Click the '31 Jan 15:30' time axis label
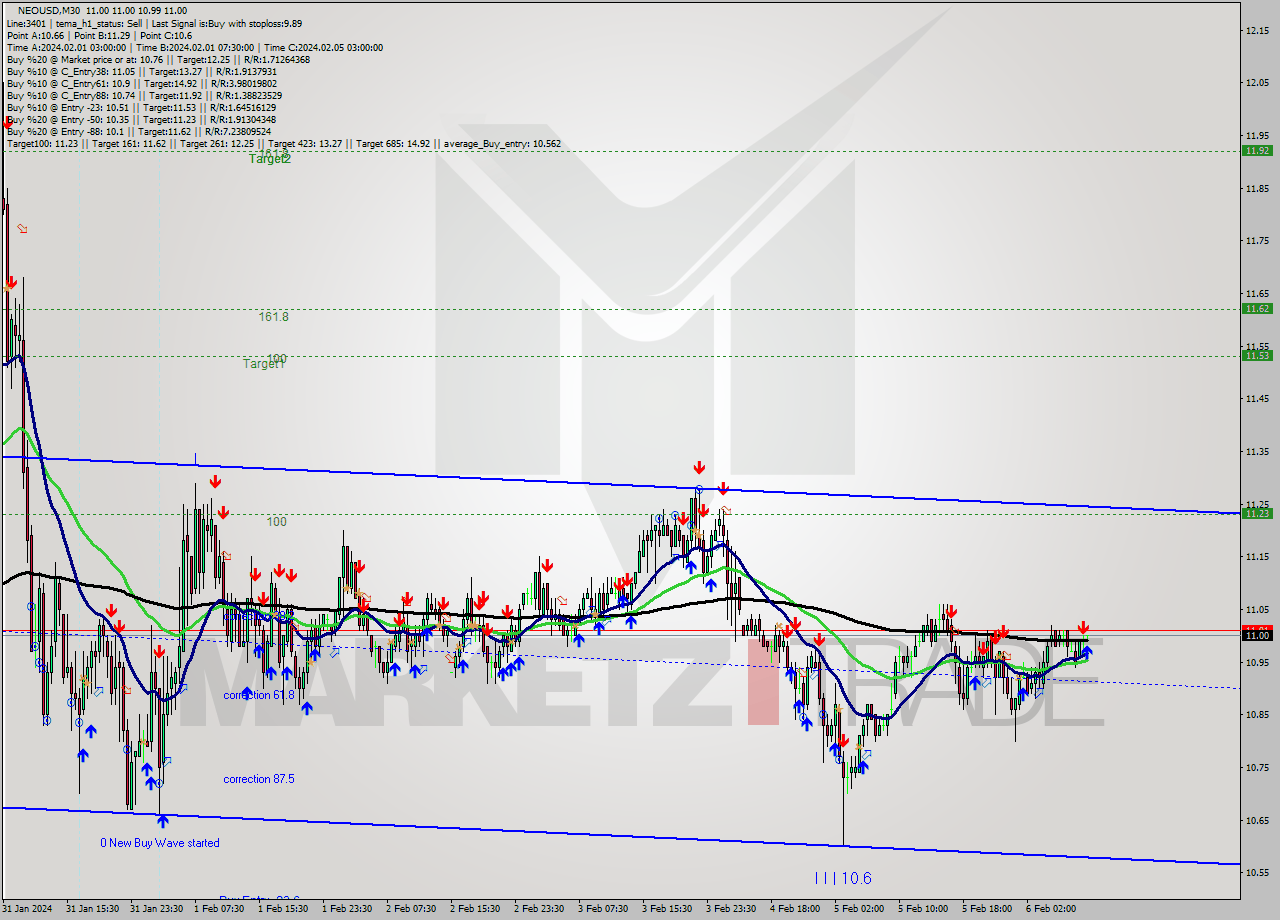 click(92, 909)
